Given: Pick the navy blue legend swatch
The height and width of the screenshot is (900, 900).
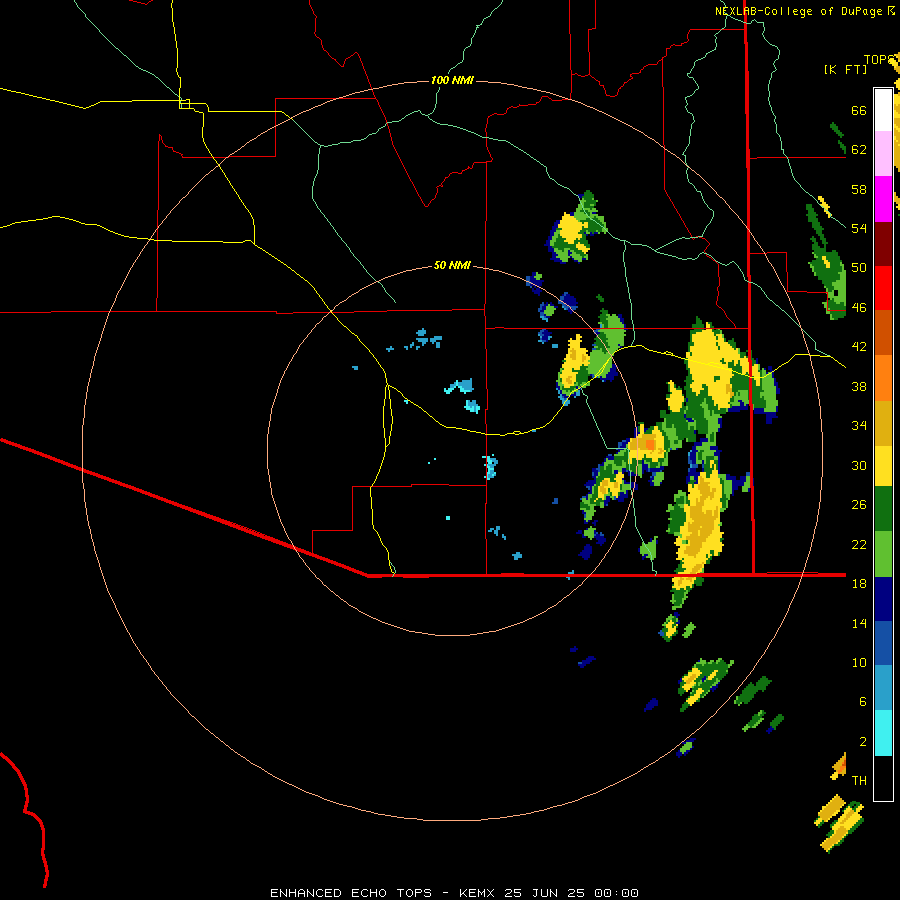Looking at the screenshot, I should pos(883,599).
